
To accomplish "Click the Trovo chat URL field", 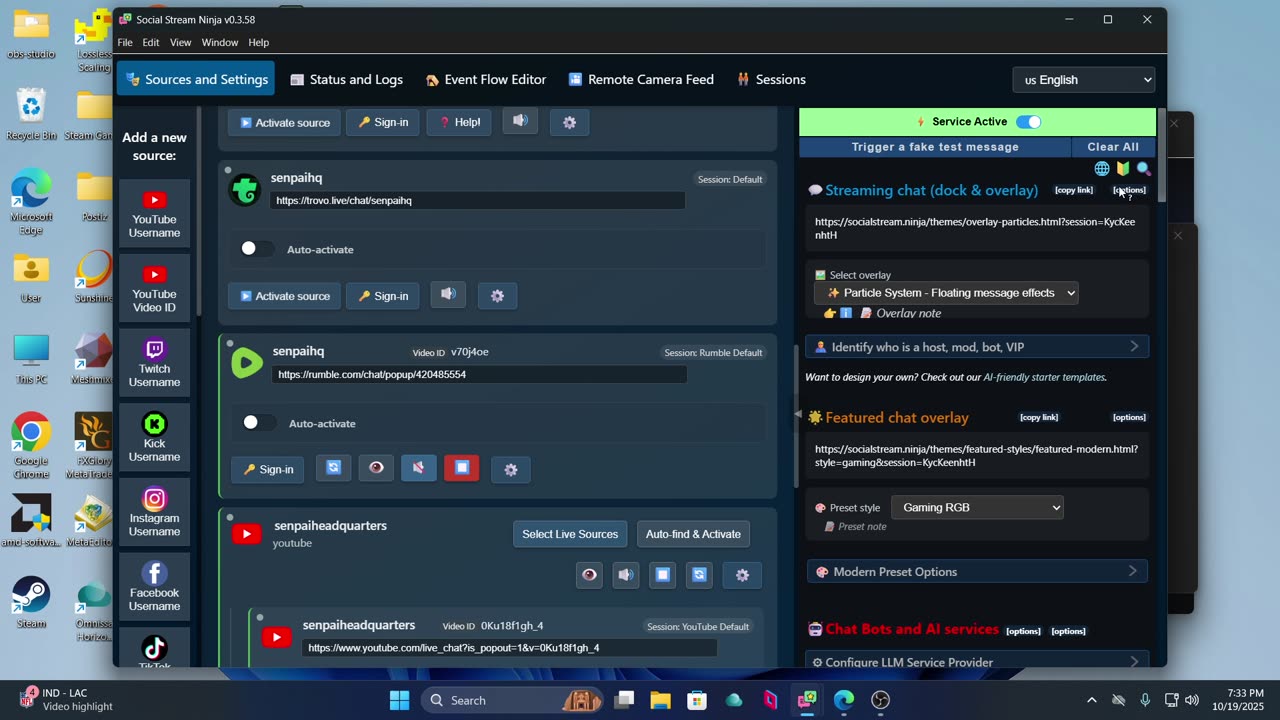I will point(478,200).
